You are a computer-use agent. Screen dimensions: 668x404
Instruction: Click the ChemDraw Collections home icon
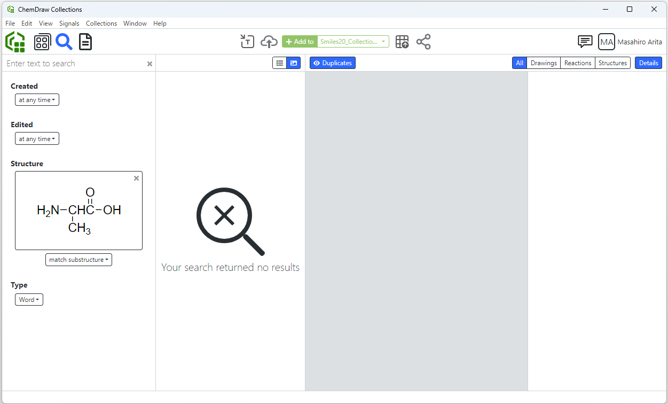[15, 42]
